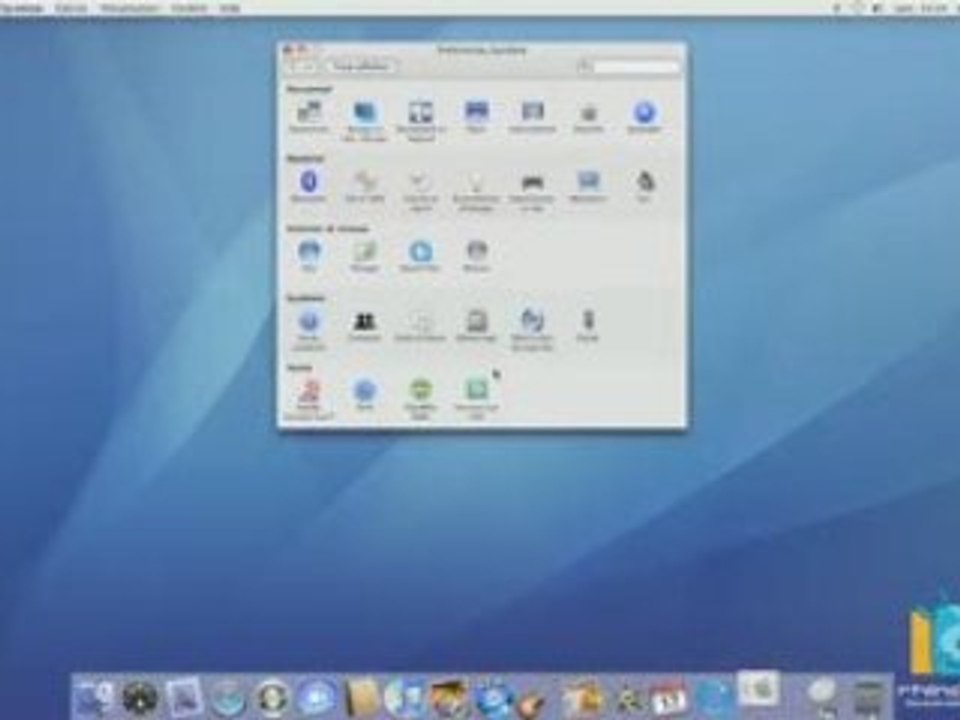Image resolution: width=960 pixels, height=720 pixels.
Task: Open the Son speaker preference pane
Action: [644, 186]
